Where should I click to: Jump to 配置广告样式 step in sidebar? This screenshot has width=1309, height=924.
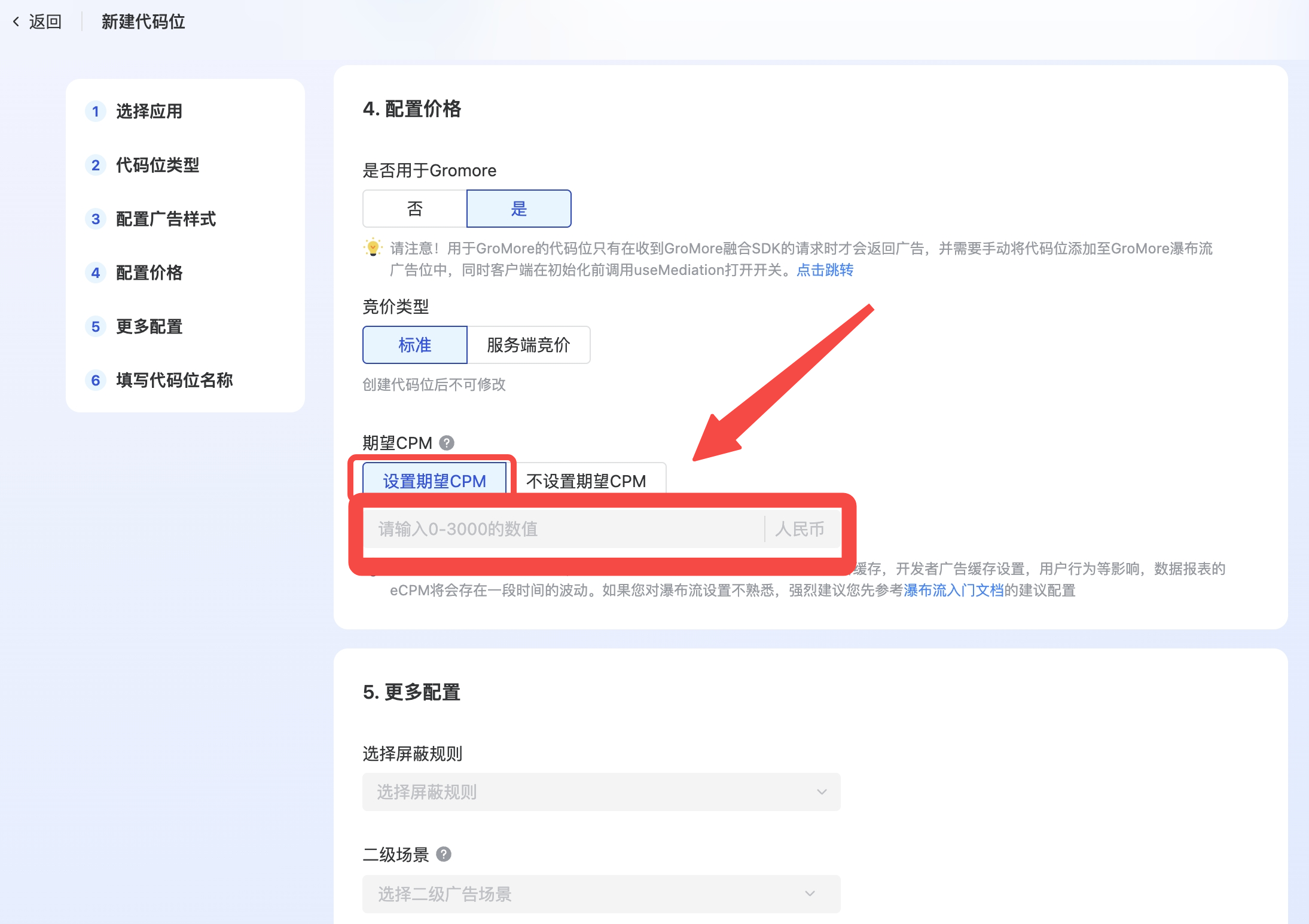click(166, 219)
